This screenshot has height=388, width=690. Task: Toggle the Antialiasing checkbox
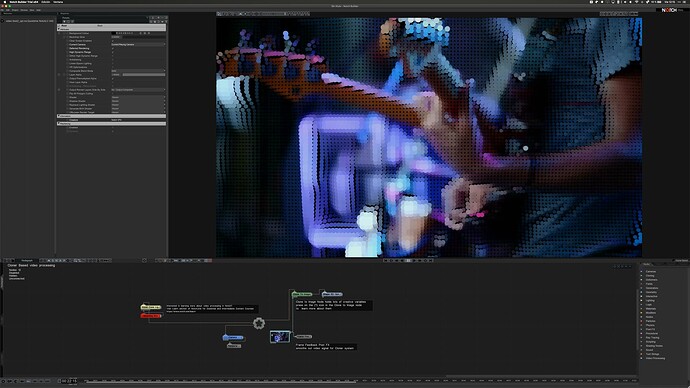pos(113,60)
